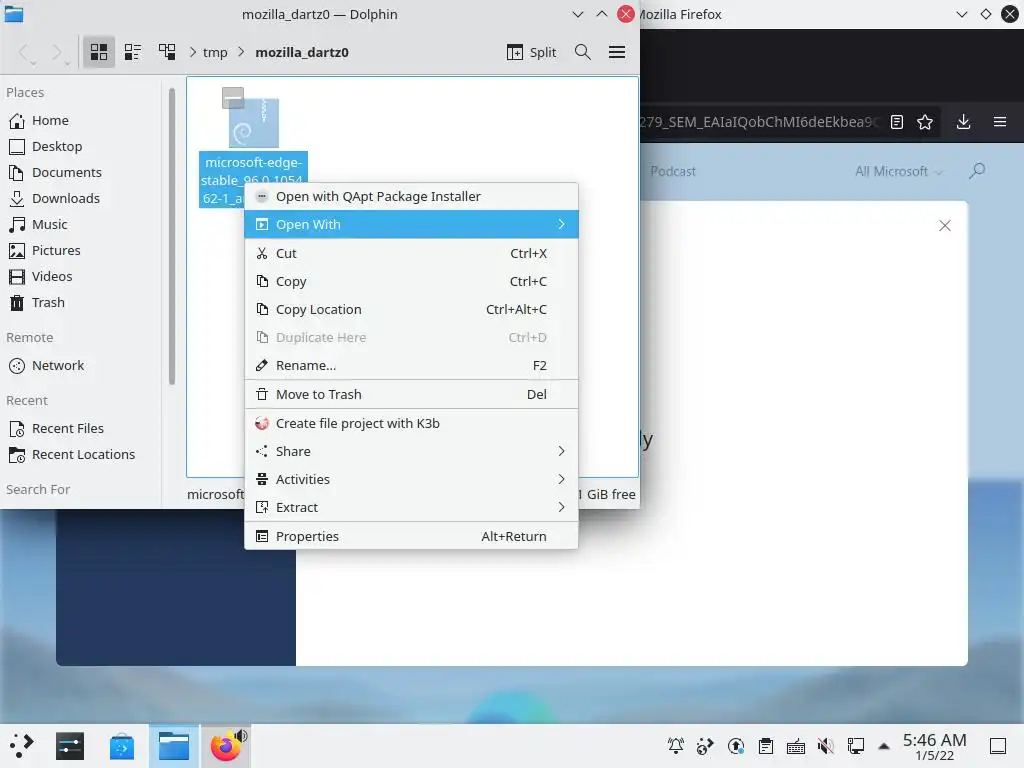The image size is (1024, 768).
Task: Choose Cut from context menu
Action: coord(411,253)
